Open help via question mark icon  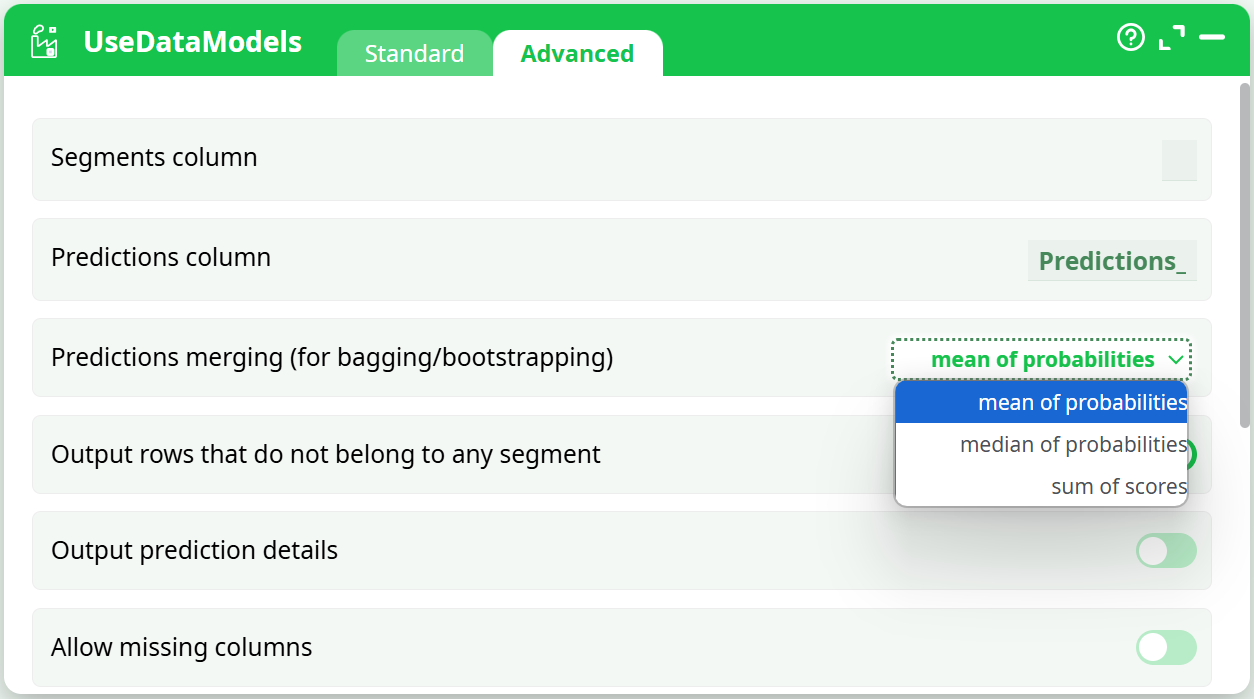coord(1130,38)
